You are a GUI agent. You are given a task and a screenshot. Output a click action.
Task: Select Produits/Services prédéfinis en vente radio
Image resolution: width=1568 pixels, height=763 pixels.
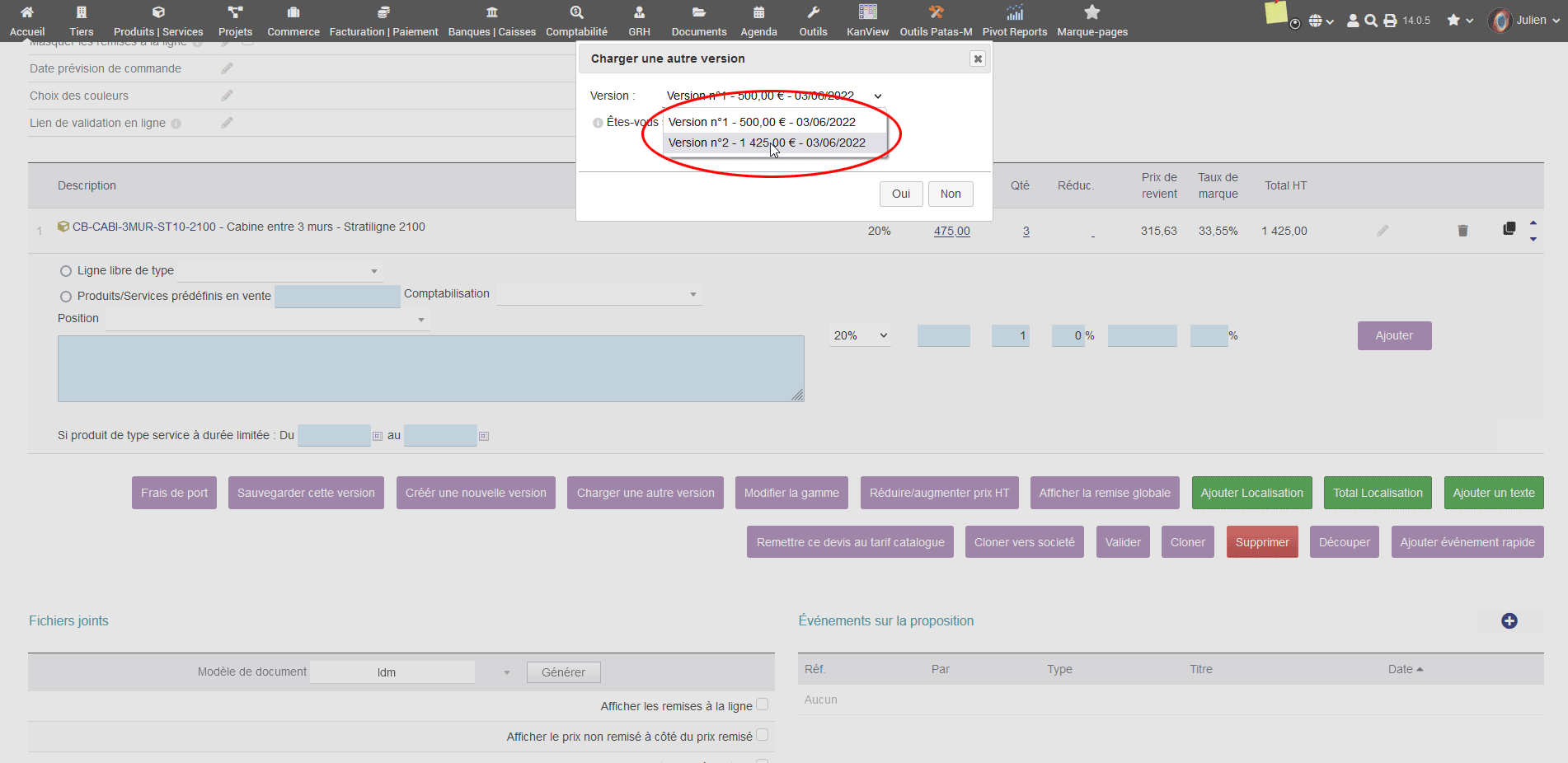pyautogui.click(x=66, y=297)
